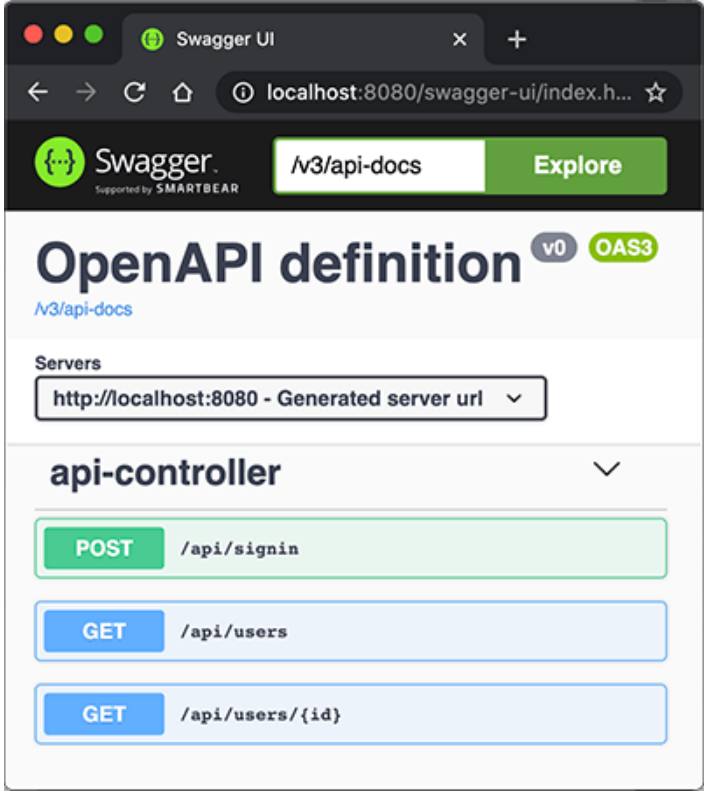Click the Servers label
This screenshot has height=799, width=709.
tap(68, 363)
